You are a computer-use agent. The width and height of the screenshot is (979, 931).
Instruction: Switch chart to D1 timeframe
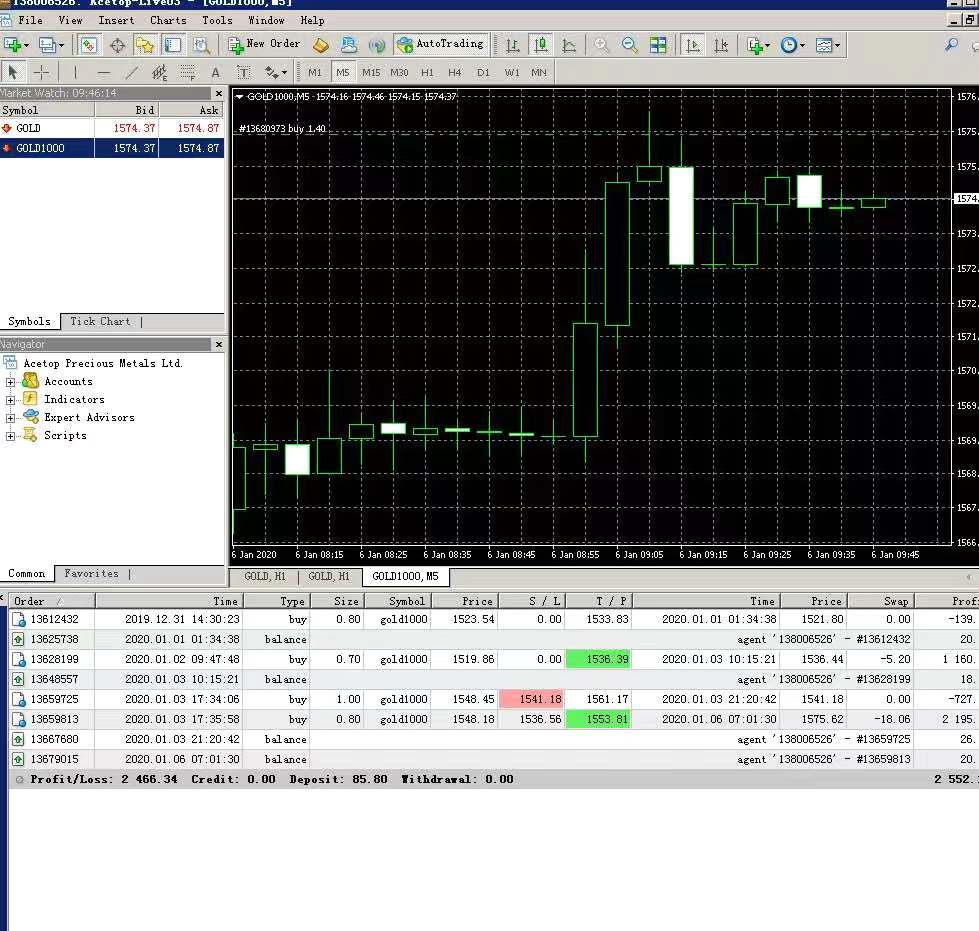483,72
